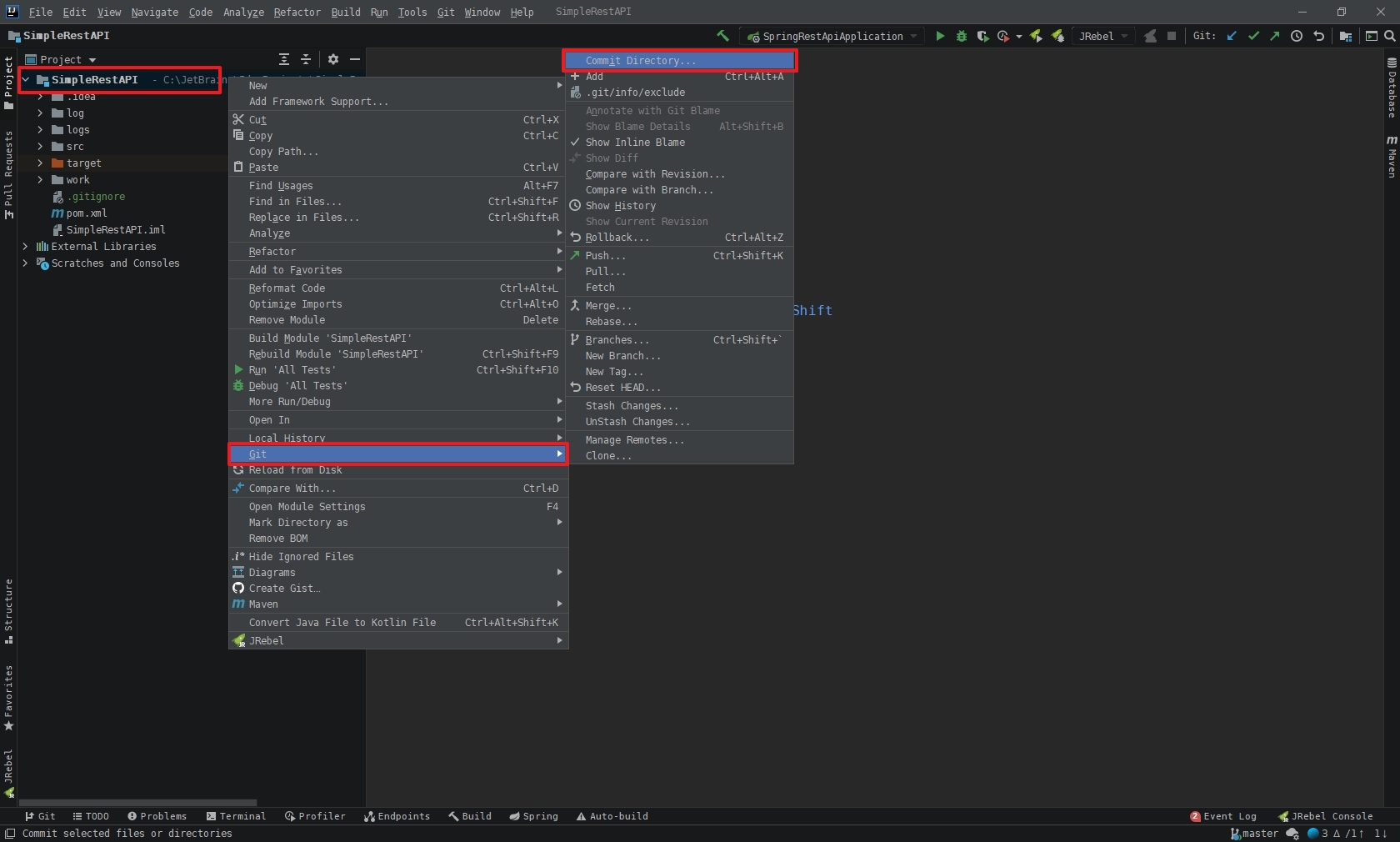Push with the green Git arrow
The height and width of the screenshot is (842, 1400).
click(1275, 36)
